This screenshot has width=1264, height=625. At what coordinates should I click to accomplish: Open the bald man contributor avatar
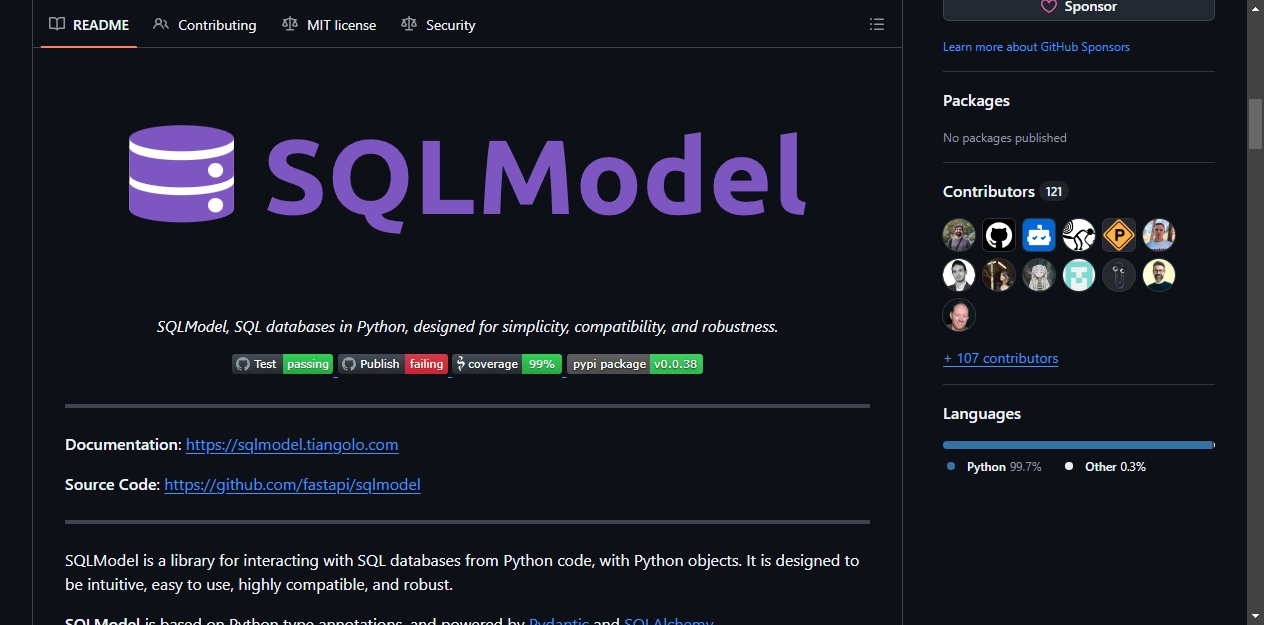point(959,315)
